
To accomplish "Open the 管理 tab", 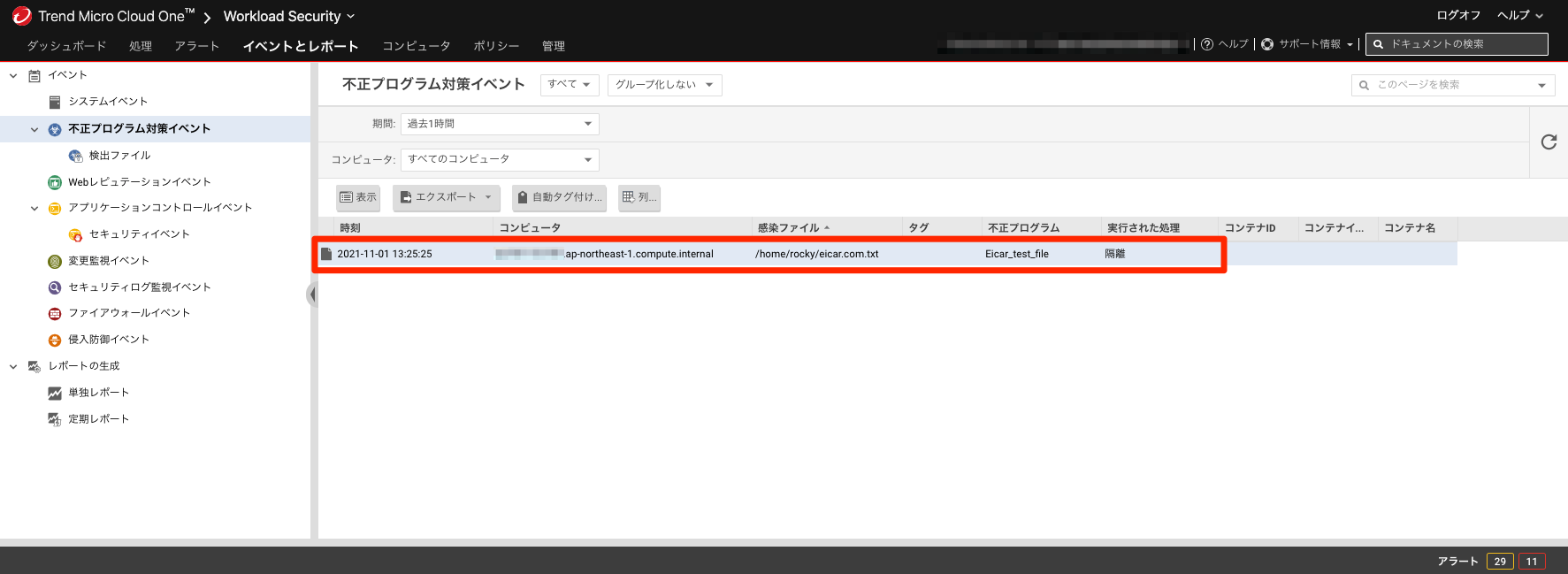I will pos(554,46).
